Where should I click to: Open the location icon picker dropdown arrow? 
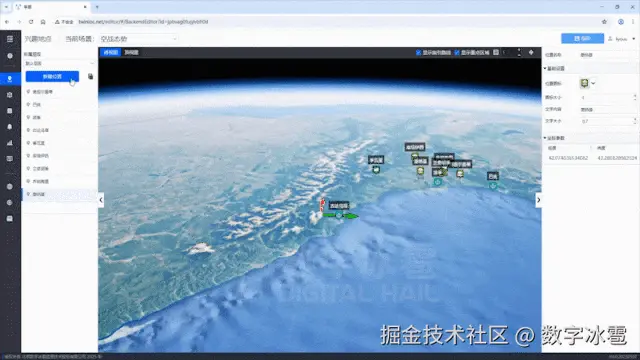pos(593,83)
